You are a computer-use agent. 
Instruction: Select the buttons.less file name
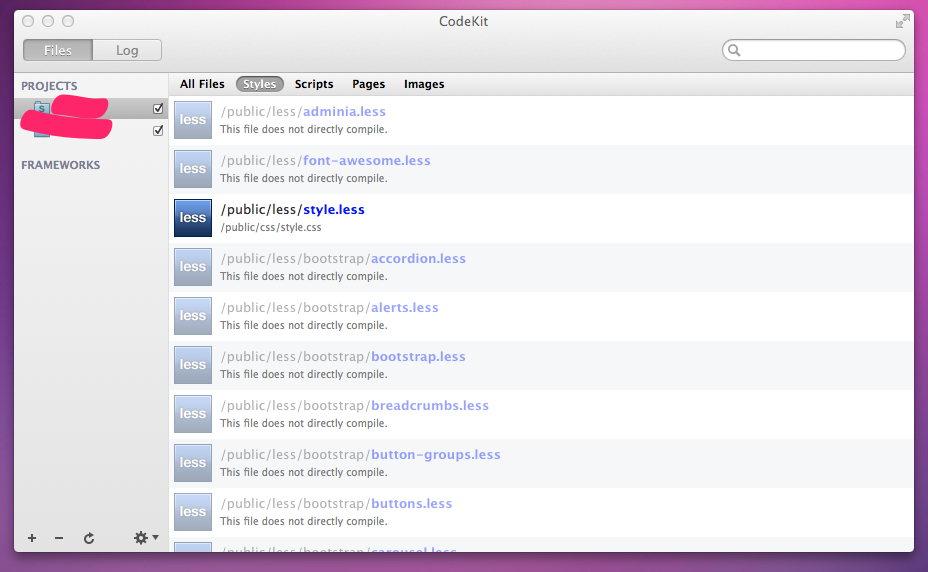coord(412,504)
